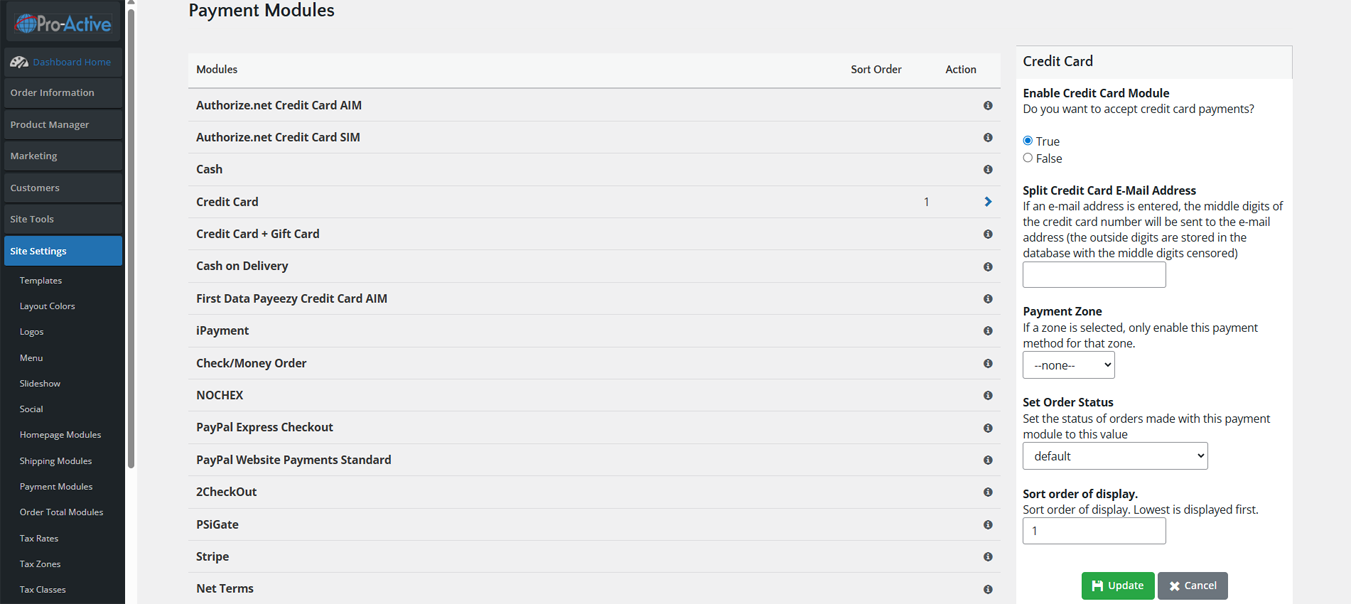The image size is (1351, 604).
Task: Go to Layout Colors settings
Action: (47, 306)
